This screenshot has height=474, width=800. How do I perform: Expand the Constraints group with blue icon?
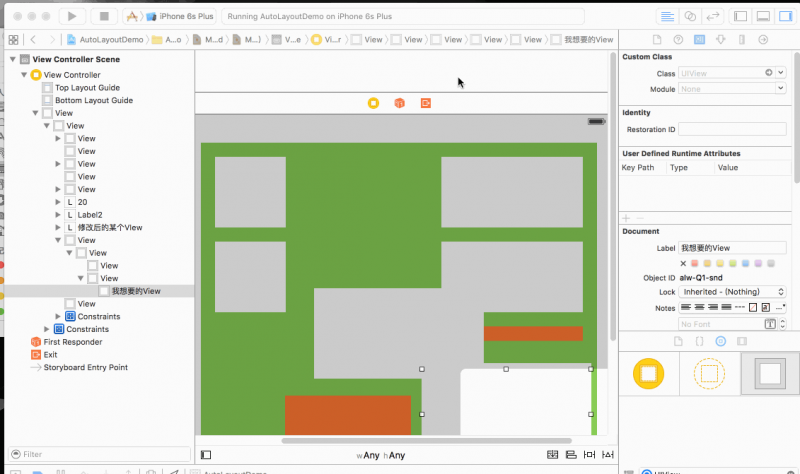pyautogui.click(x=46, y=329)
